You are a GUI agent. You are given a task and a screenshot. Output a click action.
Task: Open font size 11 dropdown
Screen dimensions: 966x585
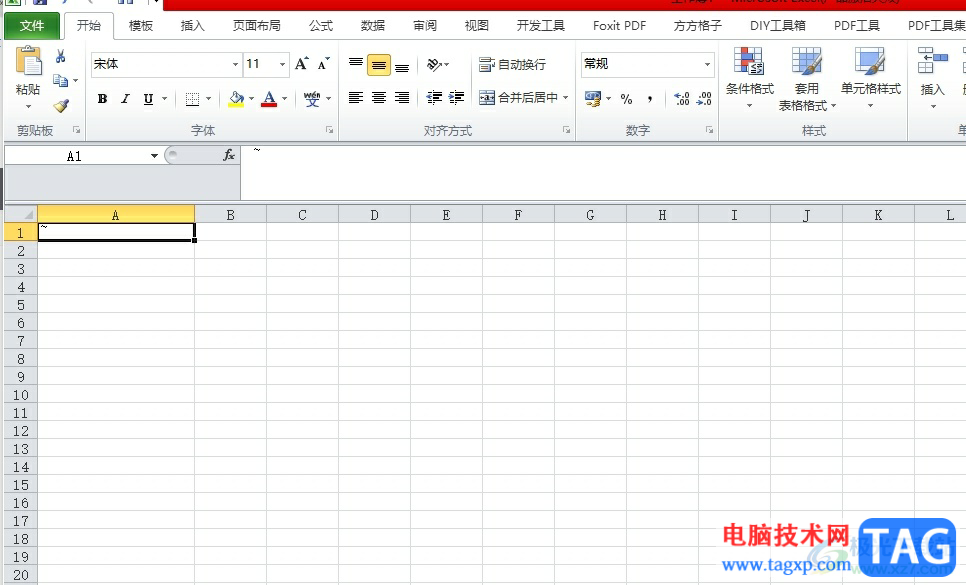282,64
